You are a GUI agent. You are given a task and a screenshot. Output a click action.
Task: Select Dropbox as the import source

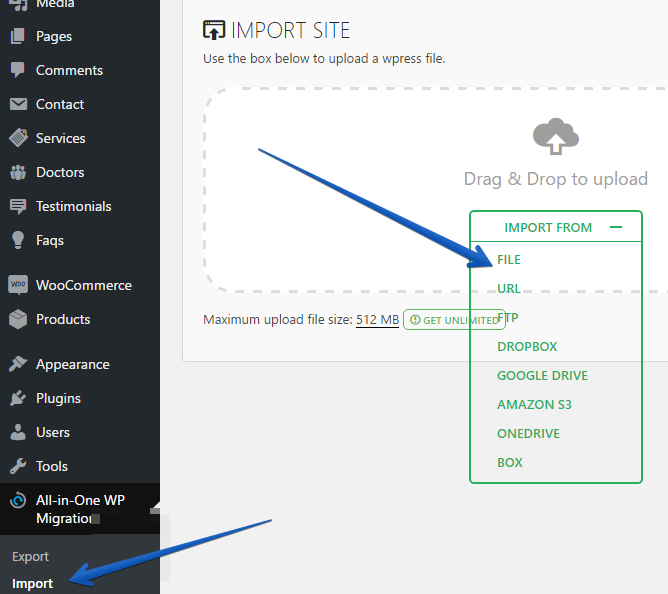(527, 347)
